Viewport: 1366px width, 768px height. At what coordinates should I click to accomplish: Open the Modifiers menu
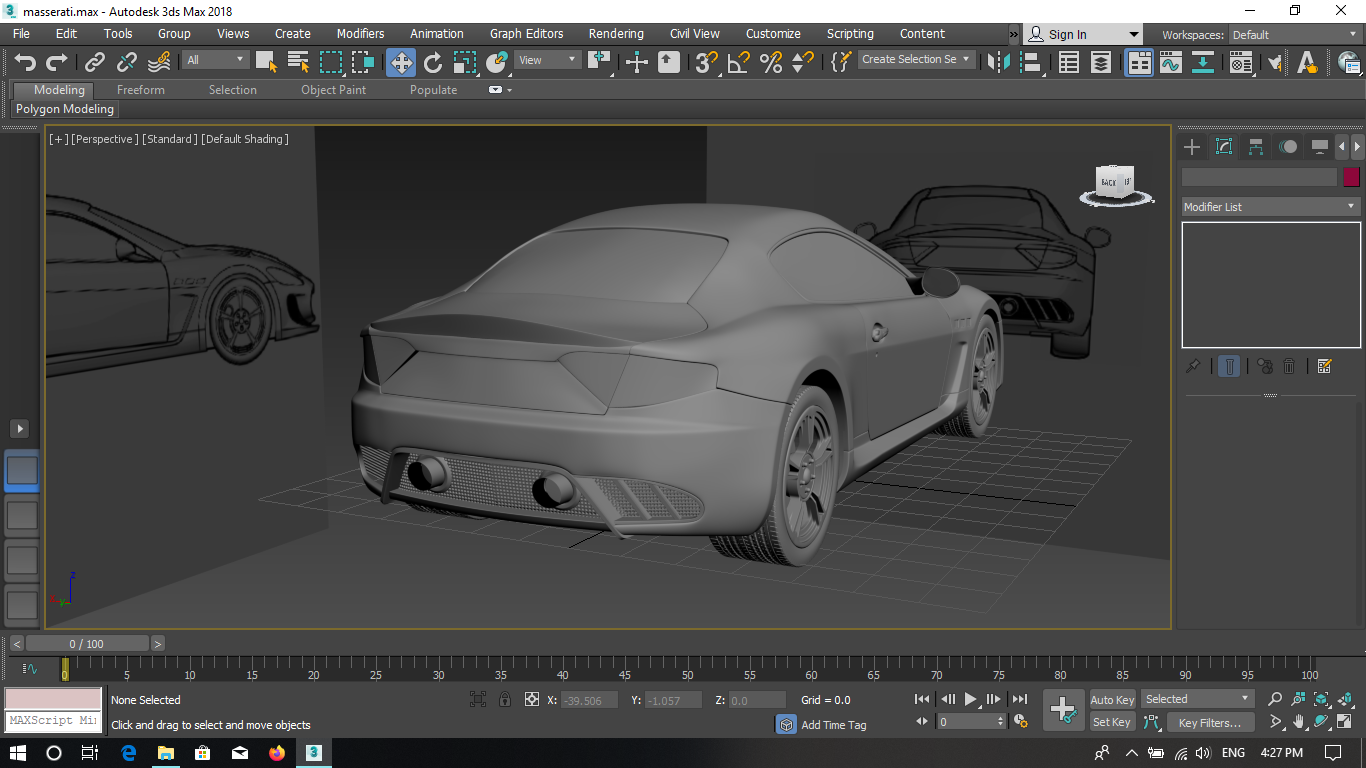point(360,34)
